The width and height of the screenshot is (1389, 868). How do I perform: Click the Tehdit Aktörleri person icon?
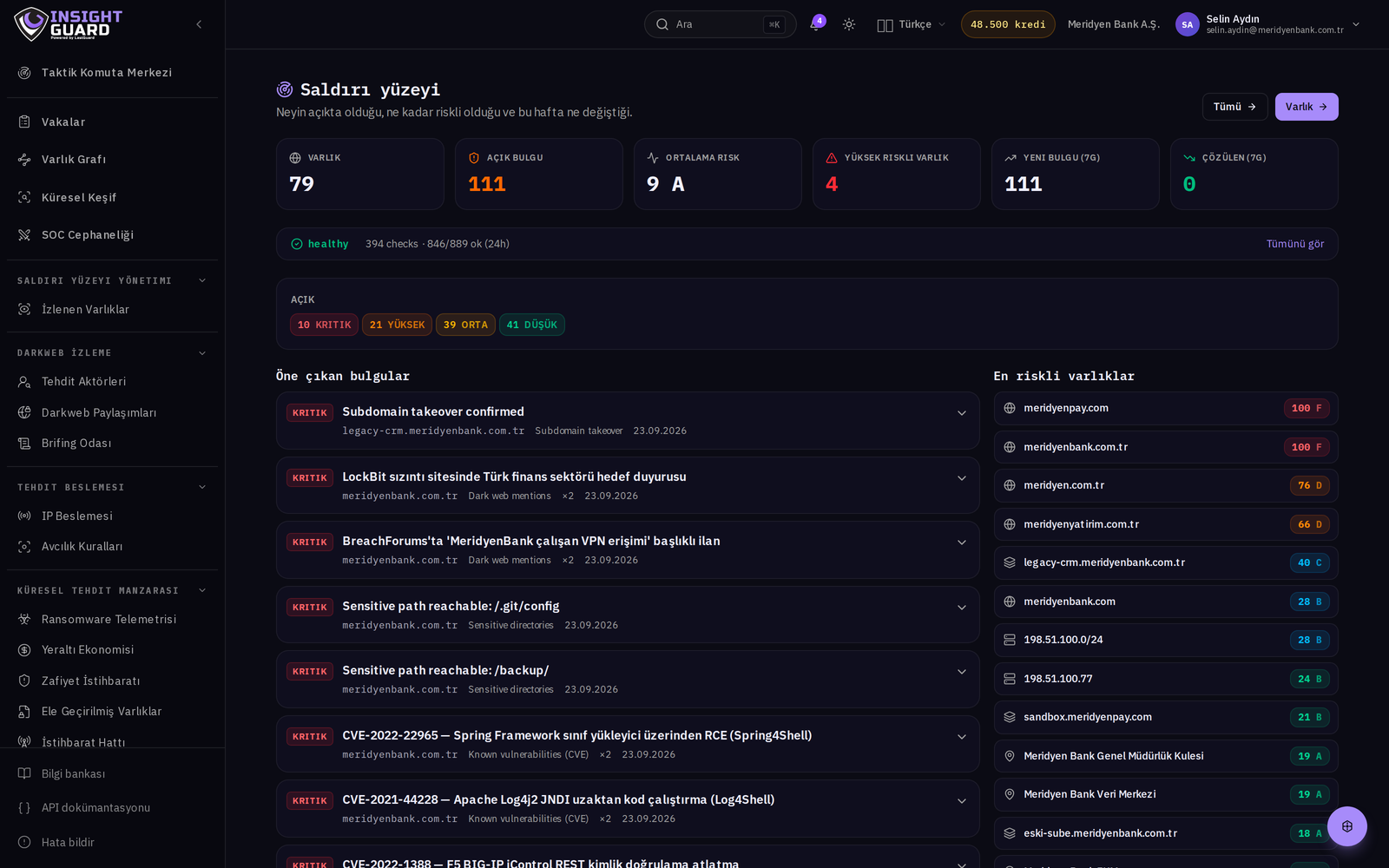tap(24, 382)
